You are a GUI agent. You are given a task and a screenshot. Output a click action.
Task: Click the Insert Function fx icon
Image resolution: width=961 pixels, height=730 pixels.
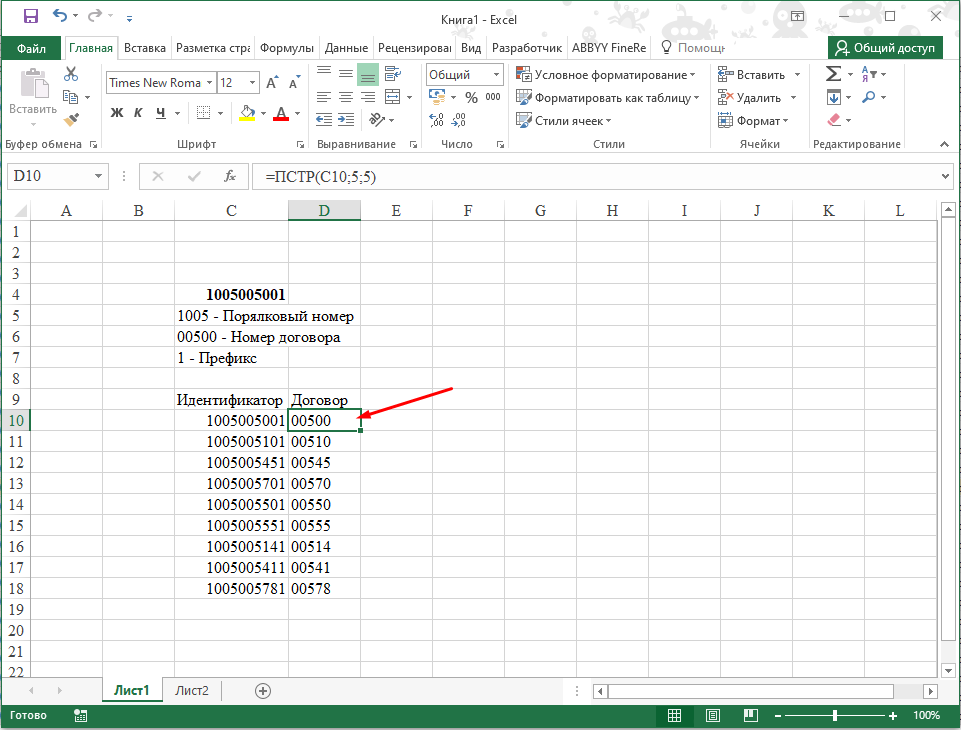pos(230,177)
